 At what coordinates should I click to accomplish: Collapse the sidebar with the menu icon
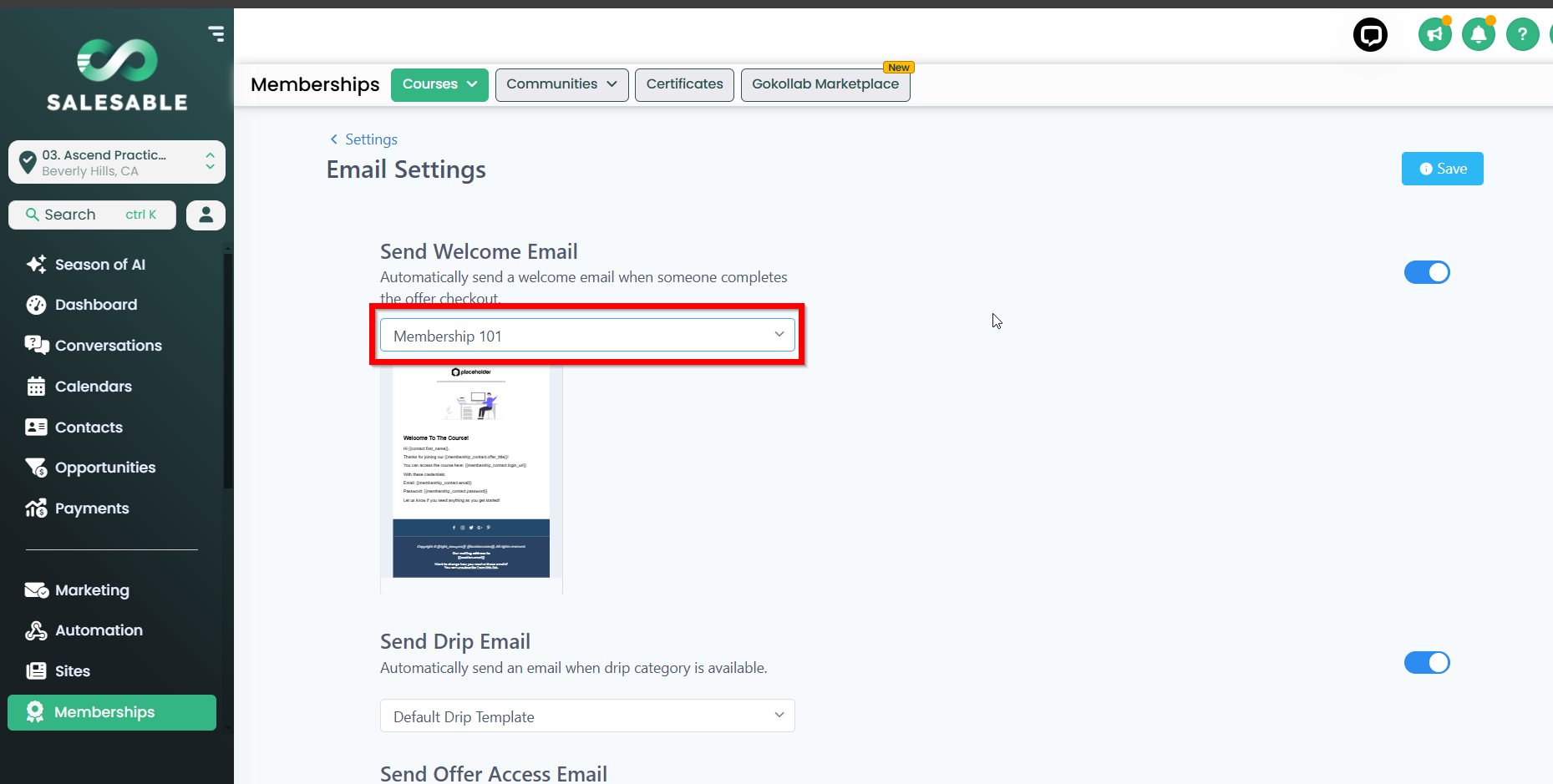tap(216, 33)
